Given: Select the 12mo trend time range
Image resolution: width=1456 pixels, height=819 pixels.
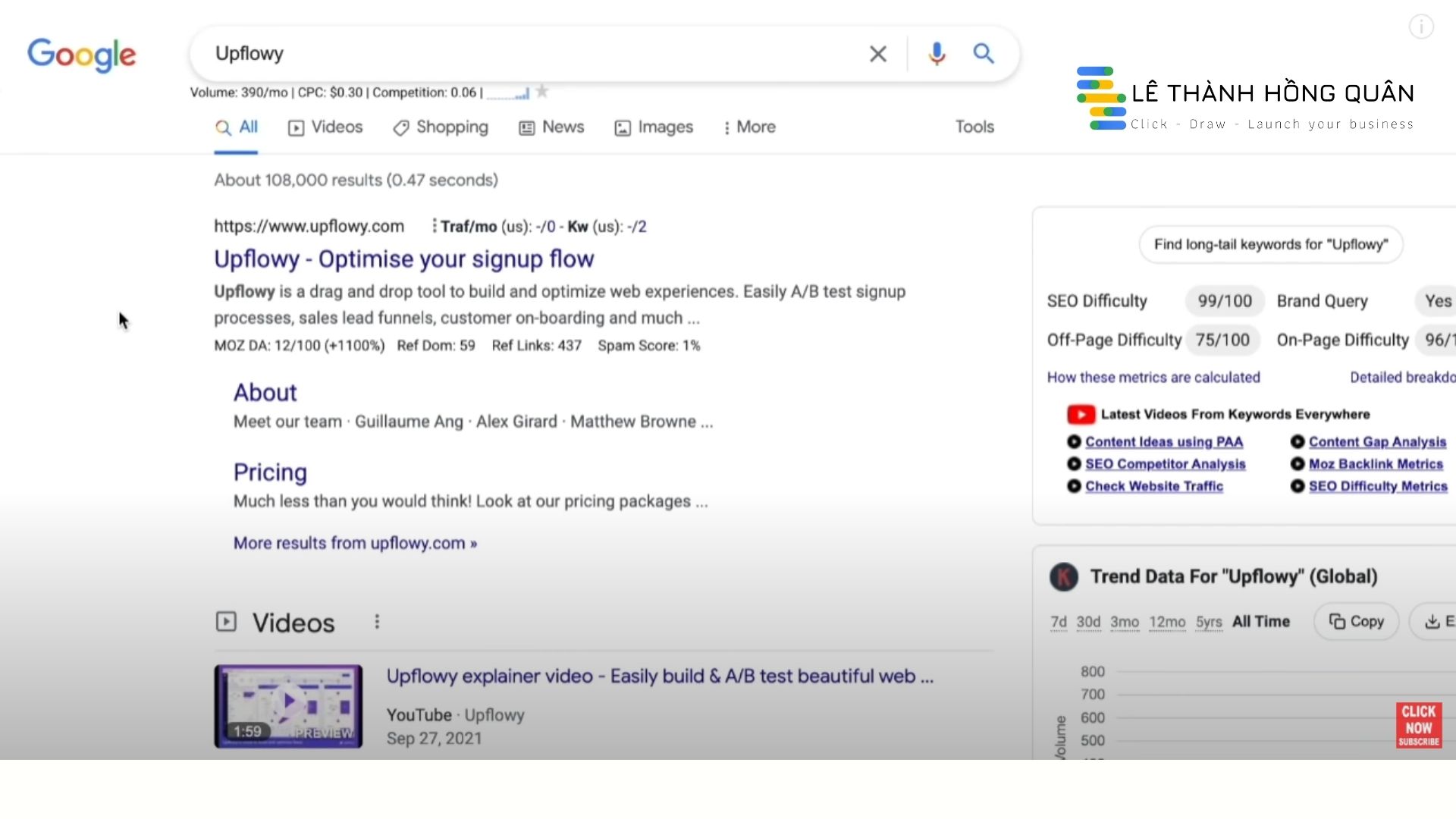Looking at the screenshot, I should 1168,622.
